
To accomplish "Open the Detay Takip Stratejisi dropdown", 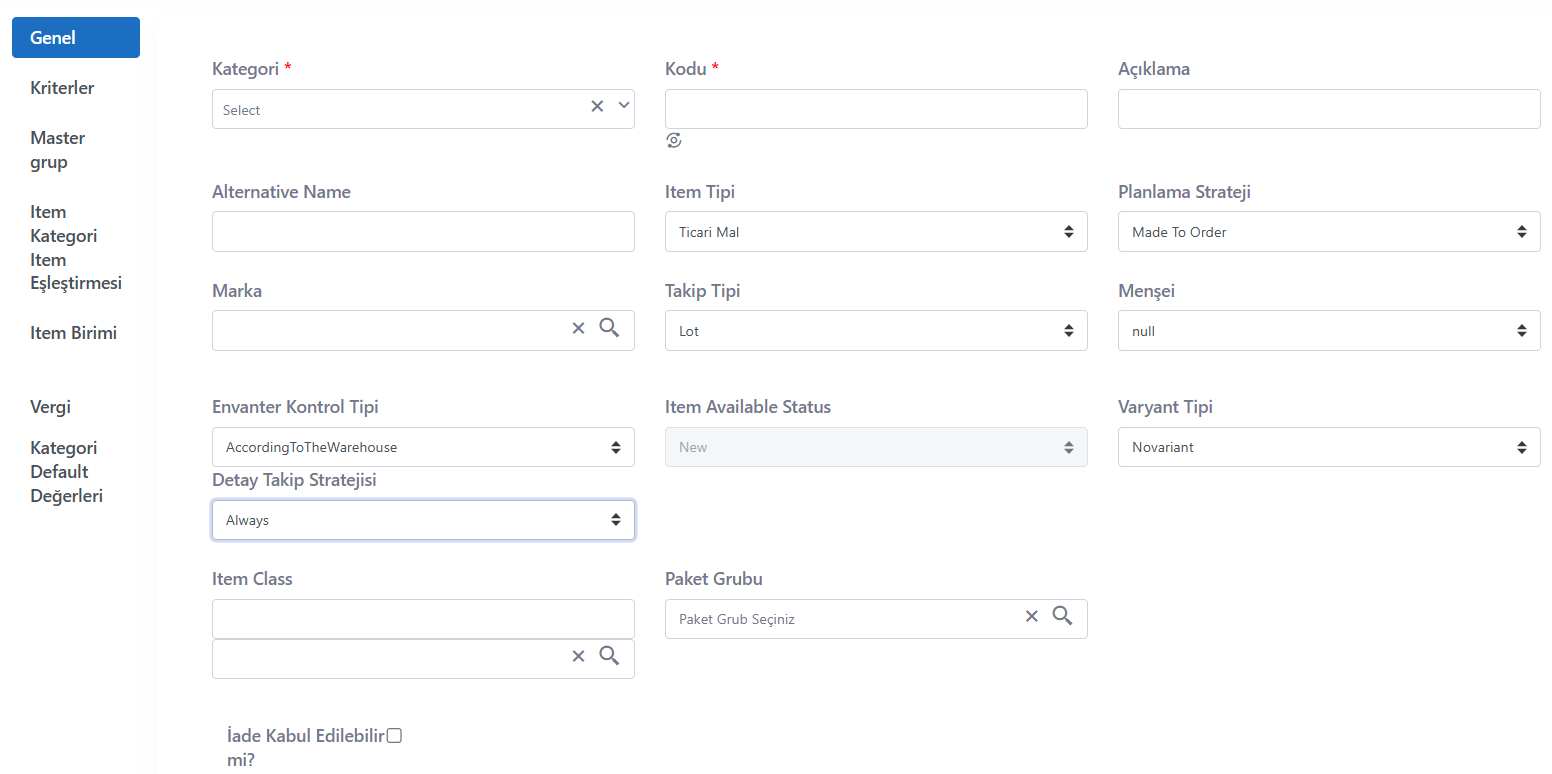I will (x=423, y=520).
